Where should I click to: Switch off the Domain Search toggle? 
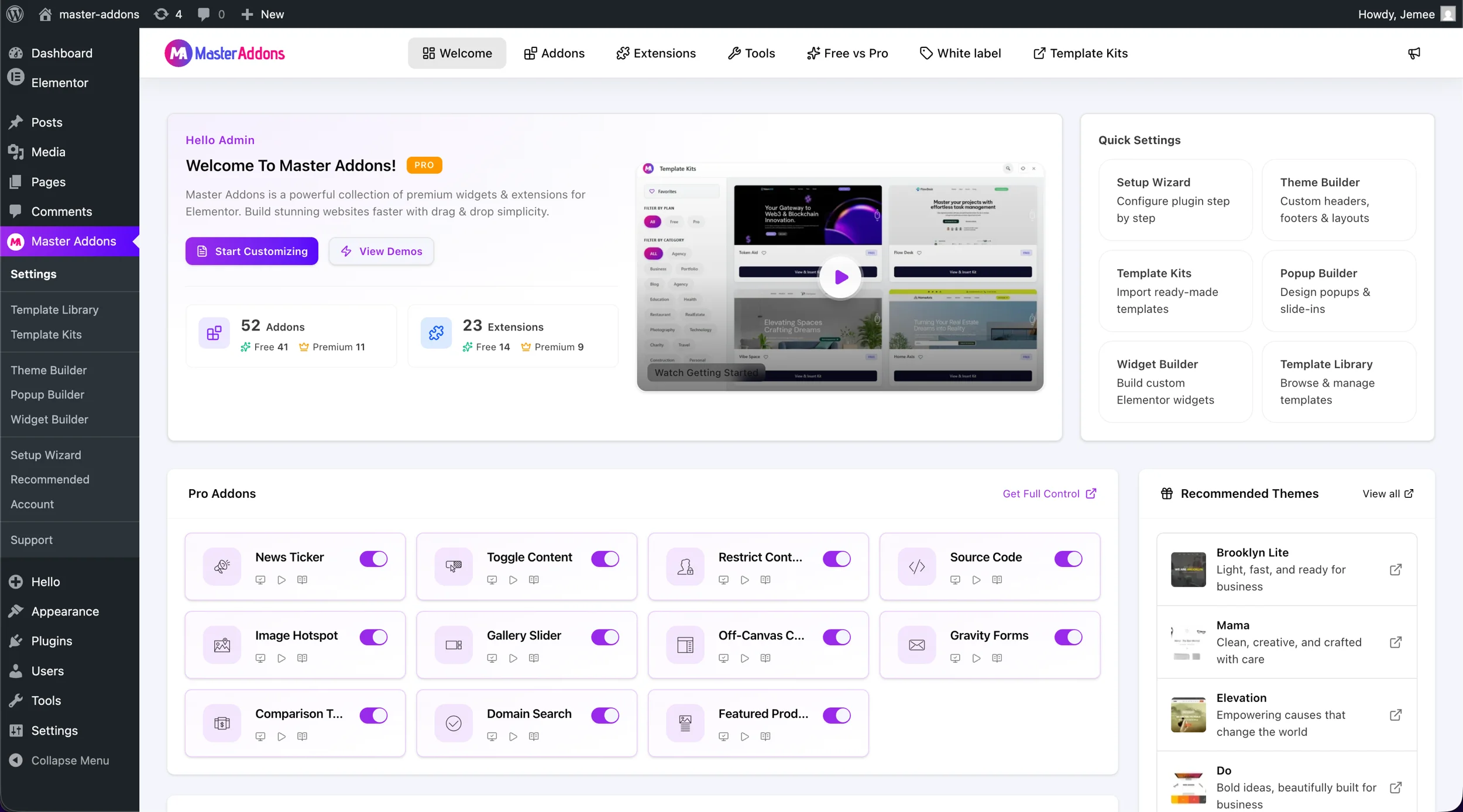[605, 715]
